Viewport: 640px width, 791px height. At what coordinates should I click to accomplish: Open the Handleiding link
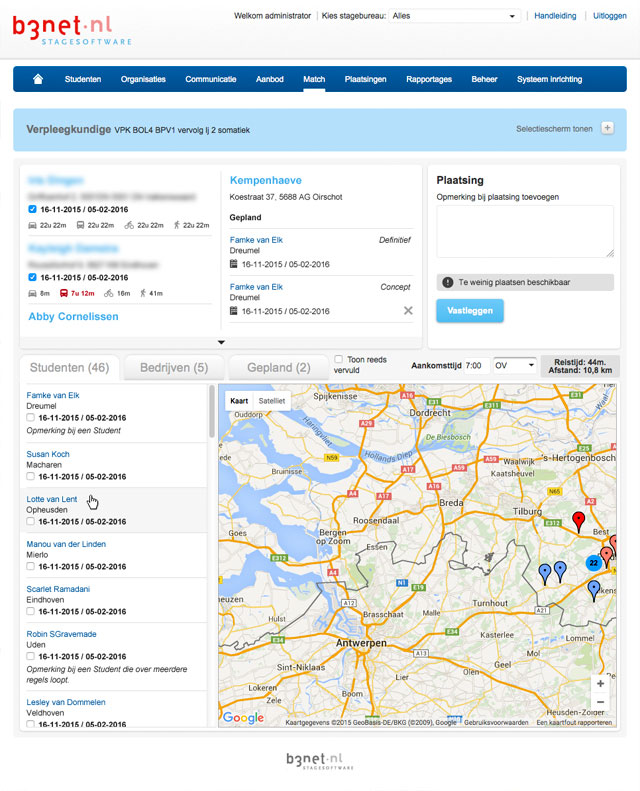pos(555,16)
